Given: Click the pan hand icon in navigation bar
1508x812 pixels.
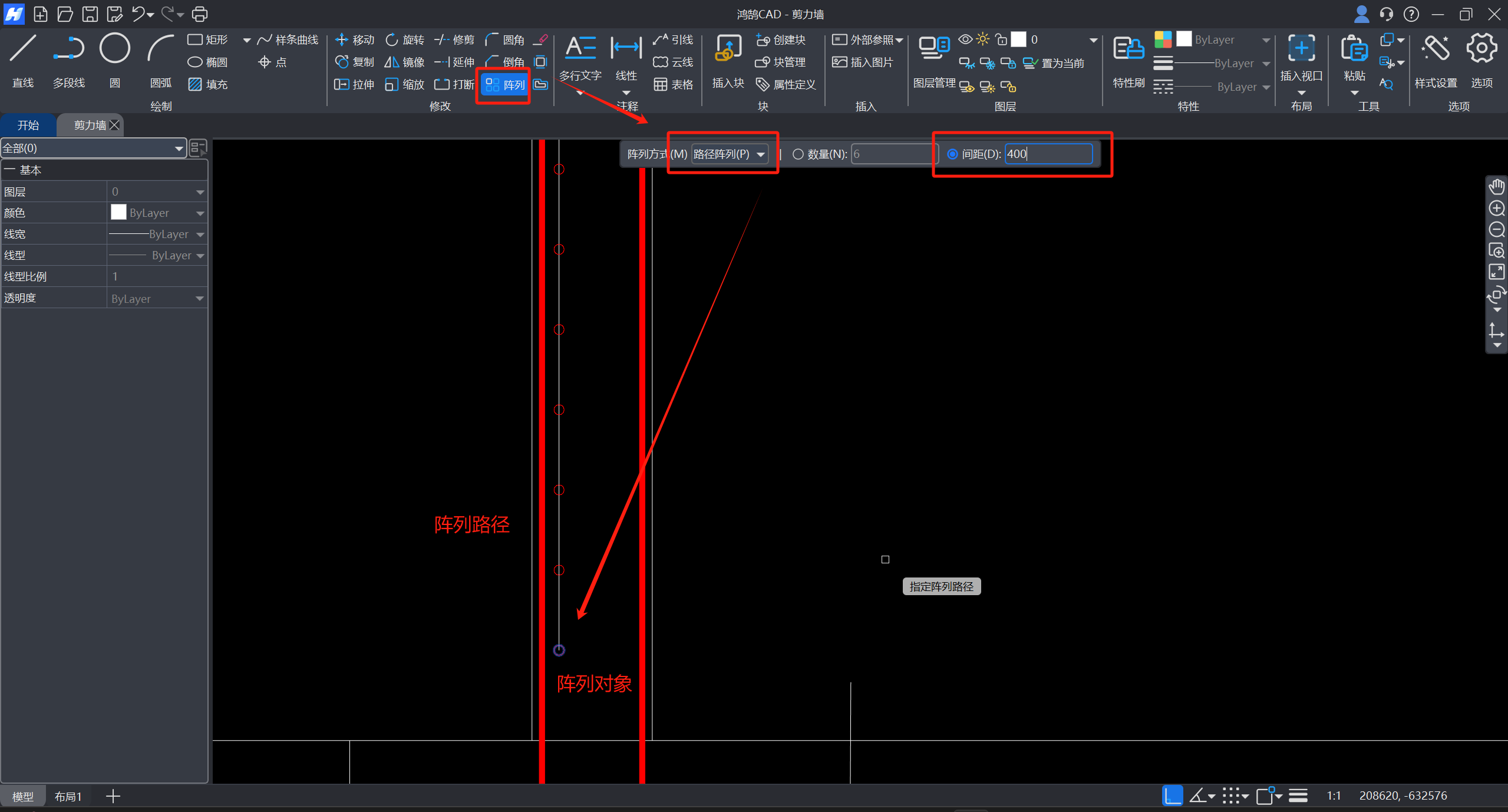Looking at the screenshot, I should tap(1496, 187).
